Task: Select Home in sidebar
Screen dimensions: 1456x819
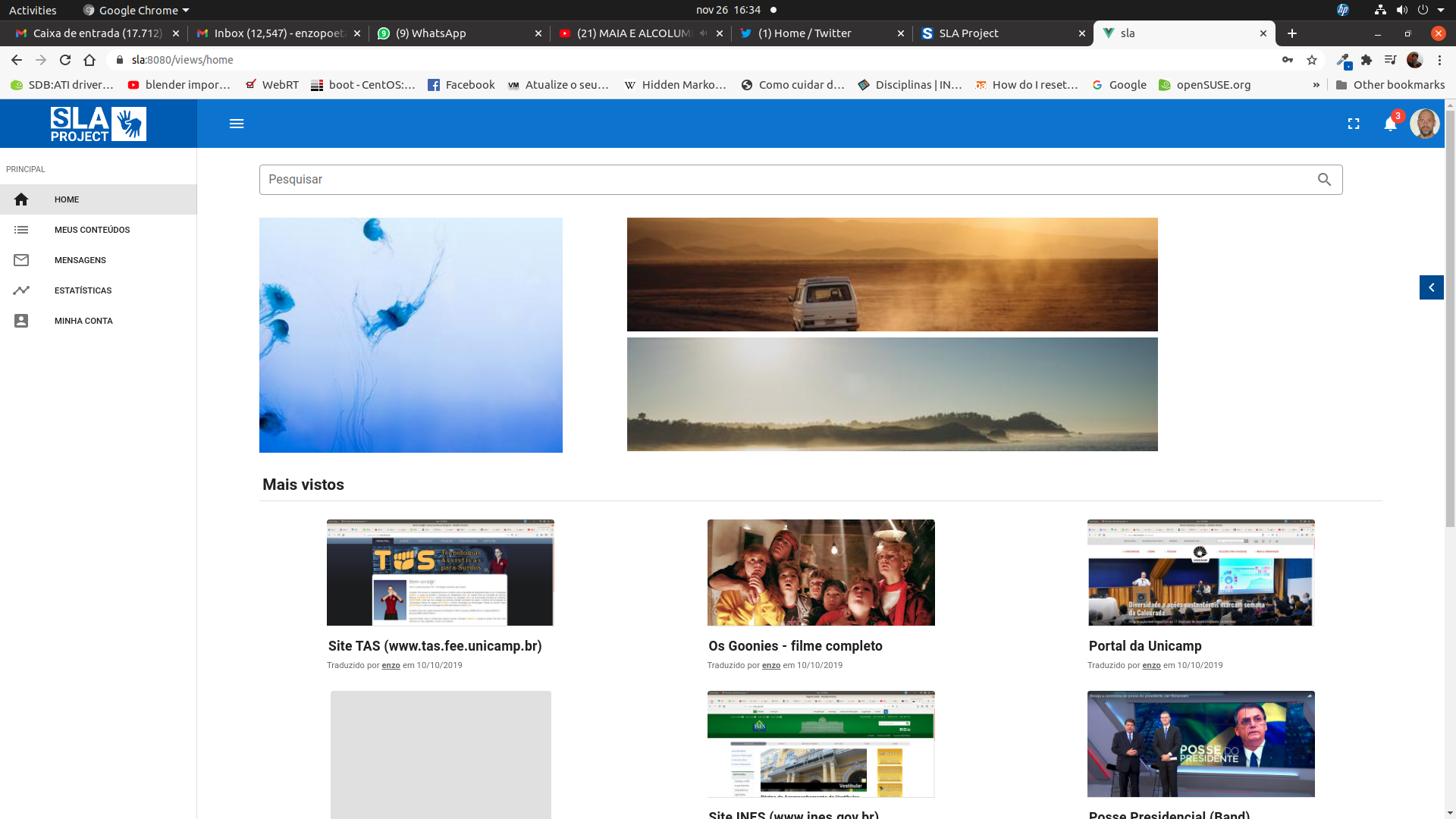Action: tap(67, 199)
